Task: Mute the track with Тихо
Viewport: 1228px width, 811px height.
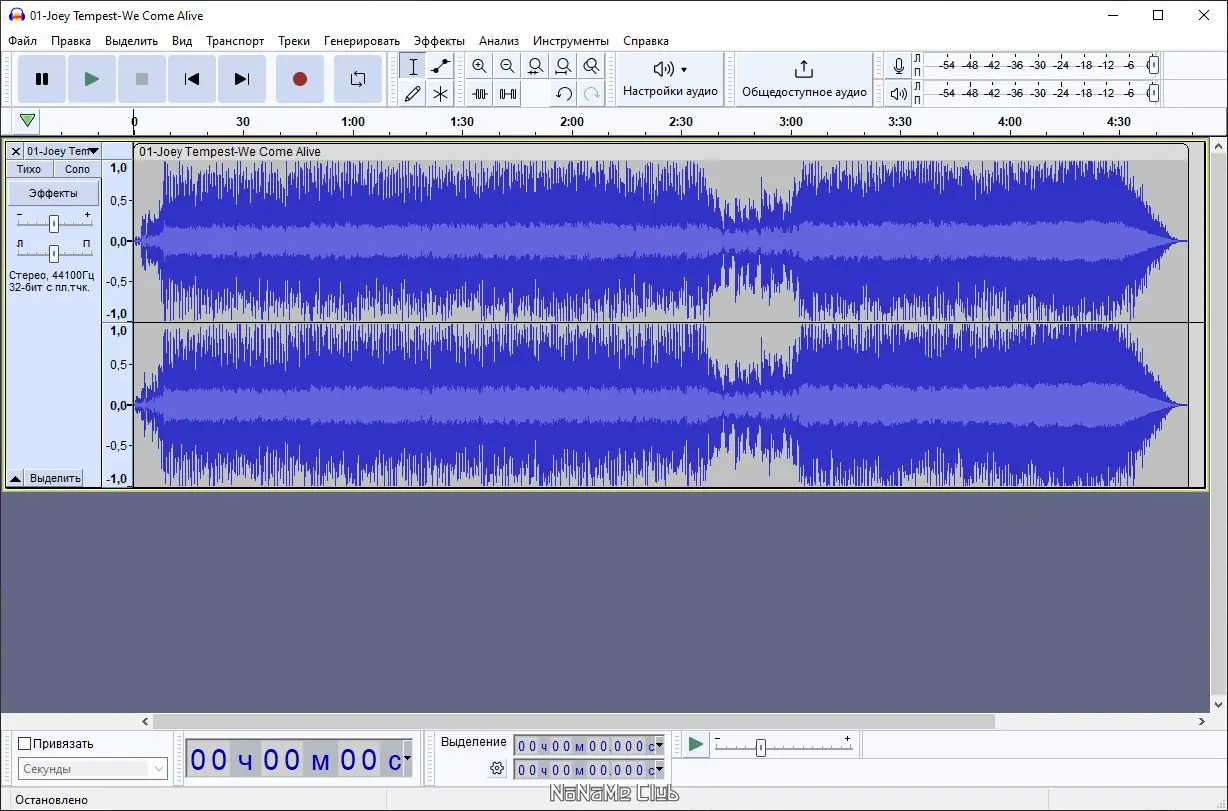Action: [29, 169]
